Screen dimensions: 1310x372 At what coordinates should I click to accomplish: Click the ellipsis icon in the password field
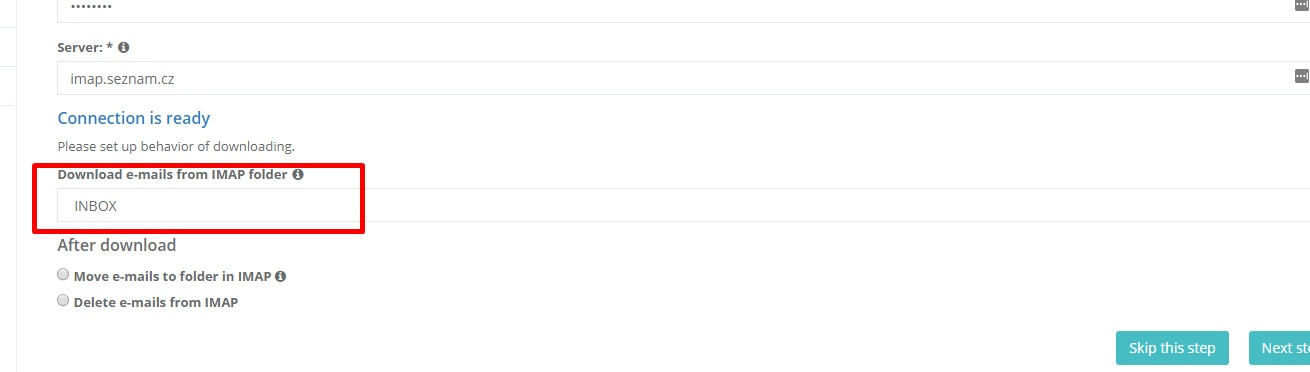pyautogui.click(x=1302, y=5)
